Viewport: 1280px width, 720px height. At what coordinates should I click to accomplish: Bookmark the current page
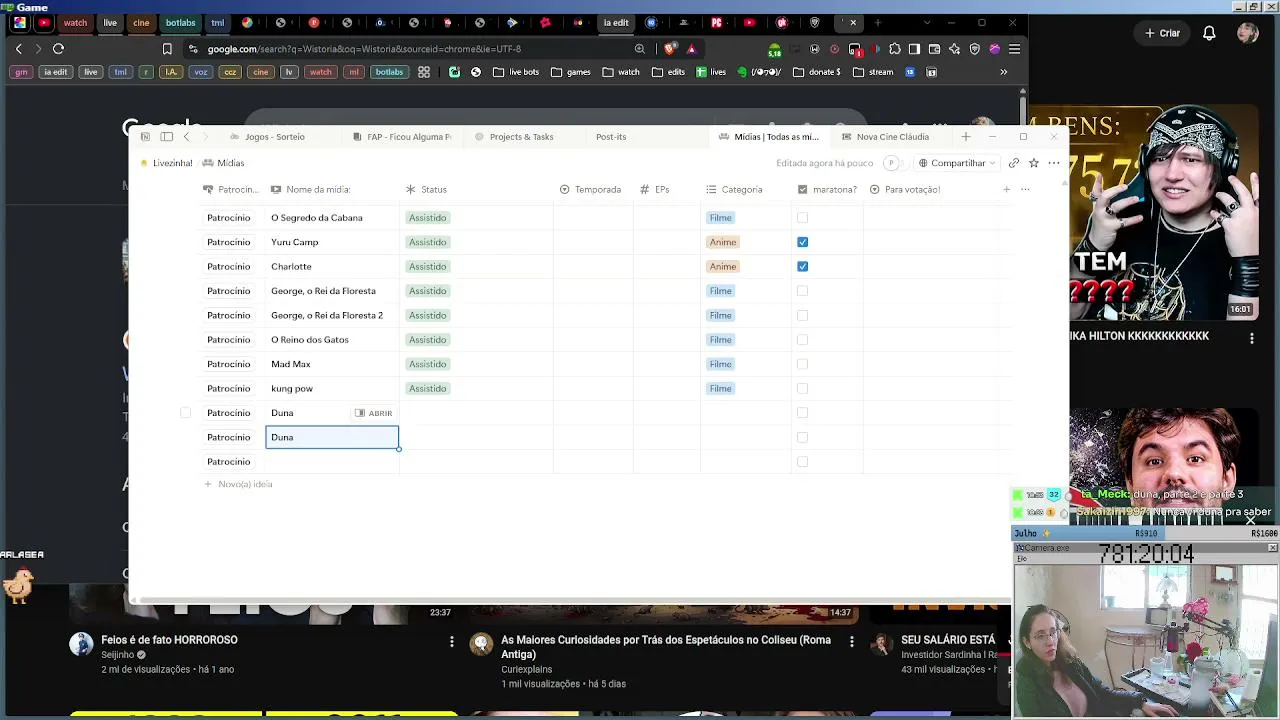click(x=167, y=48)
